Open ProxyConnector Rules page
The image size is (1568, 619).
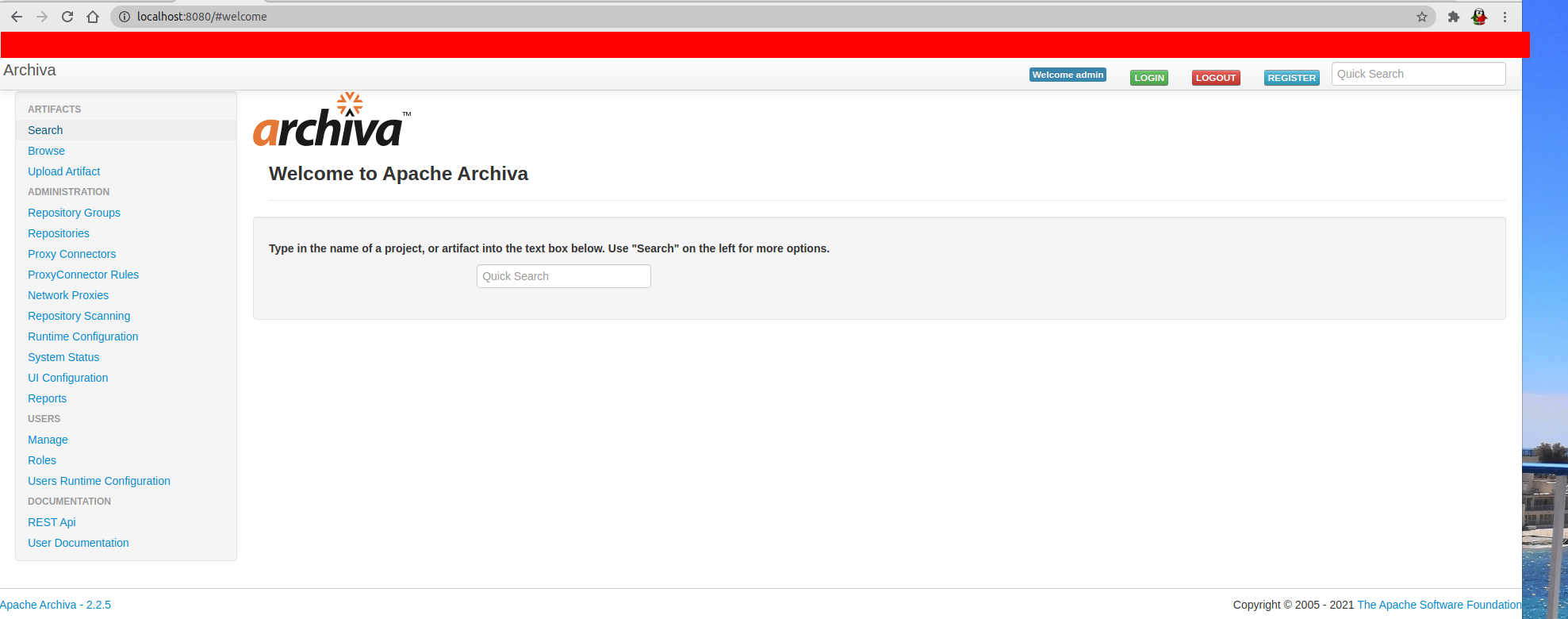click(x=83, y=275)
